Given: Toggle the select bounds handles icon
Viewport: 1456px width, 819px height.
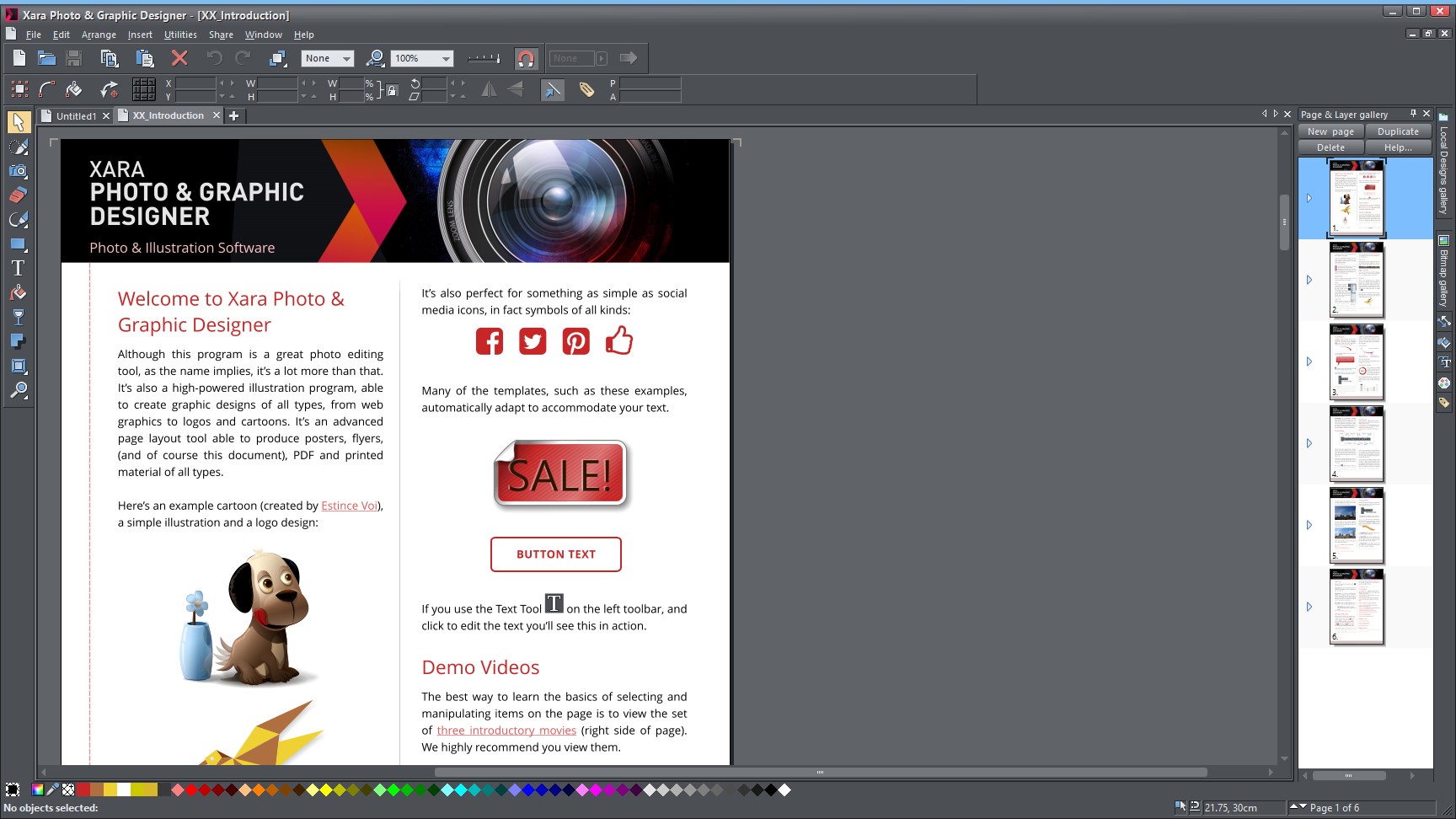Looking at the screenshot, I should (19, 89).
